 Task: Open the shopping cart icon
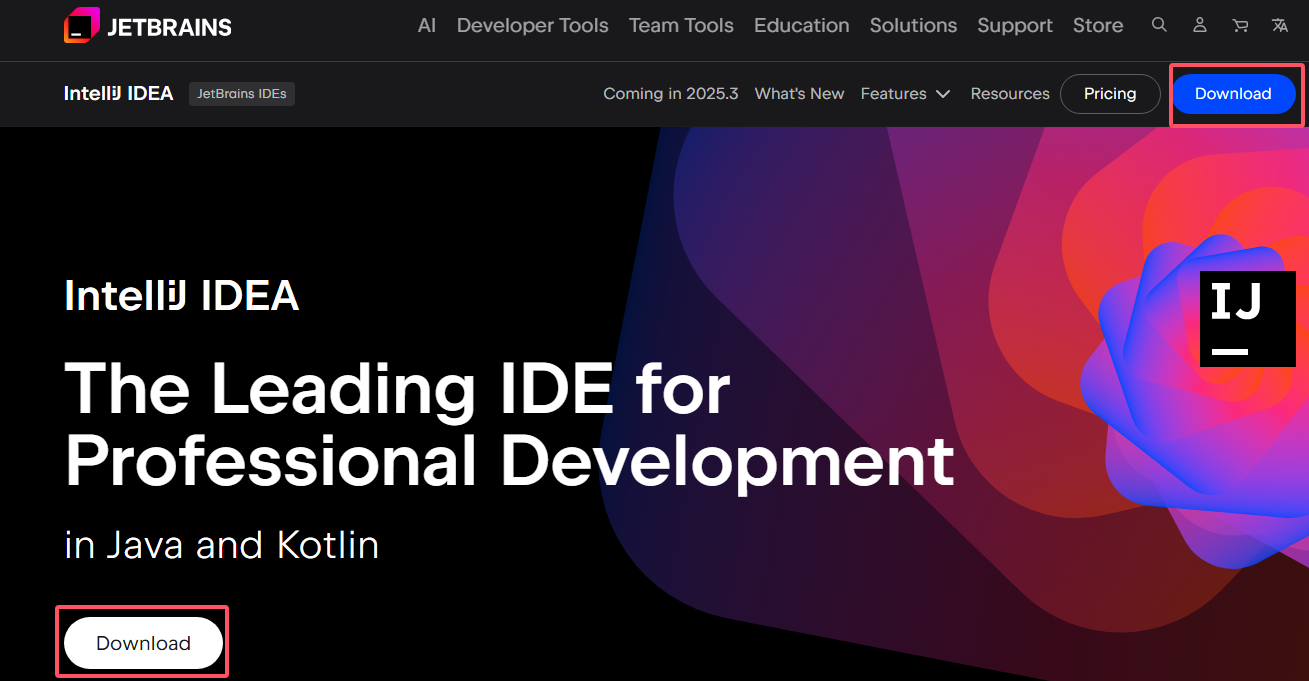pyautogui.click(x=1240, y=25)
